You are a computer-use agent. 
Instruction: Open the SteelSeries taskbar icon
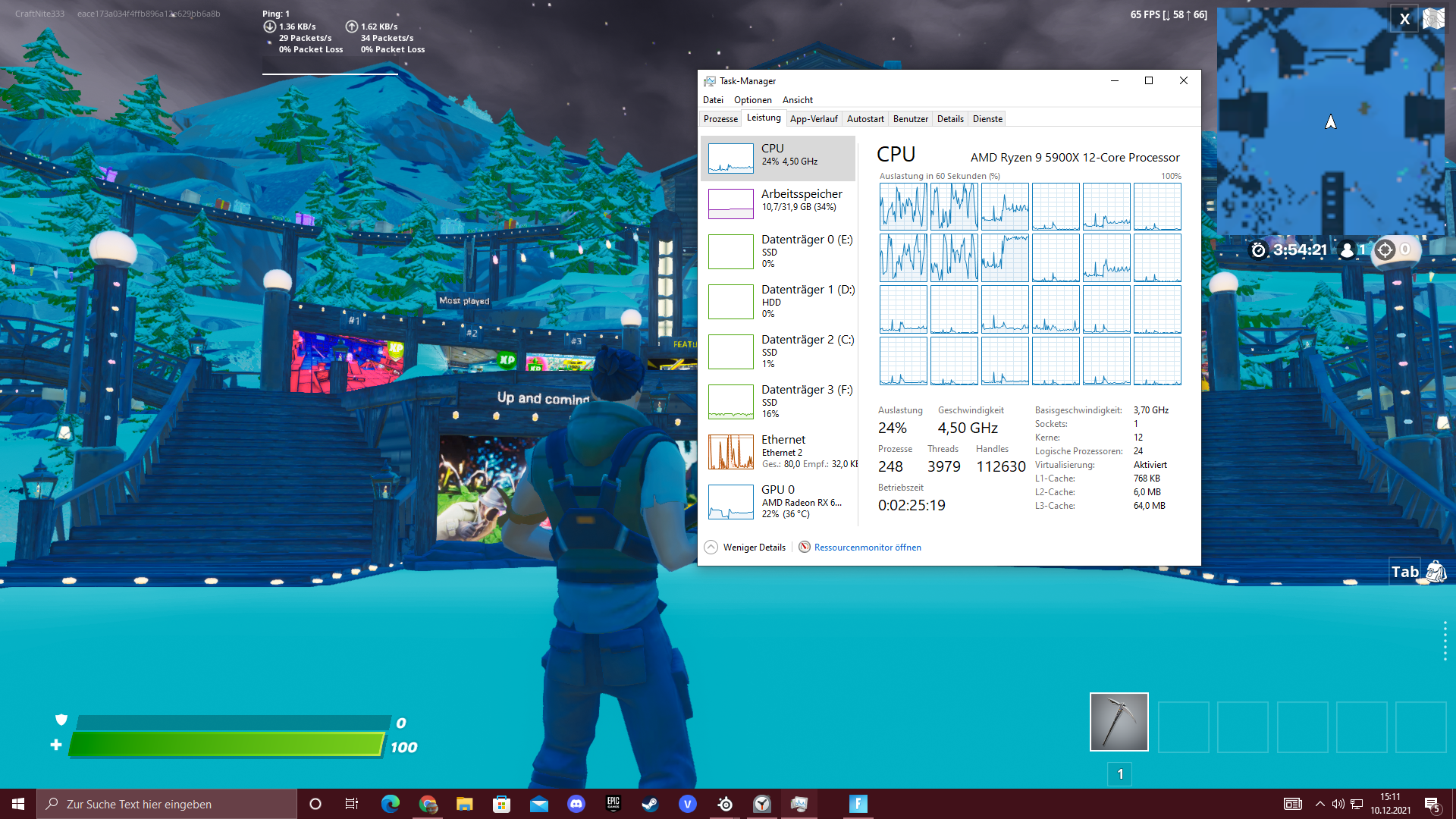pos(725,804)
